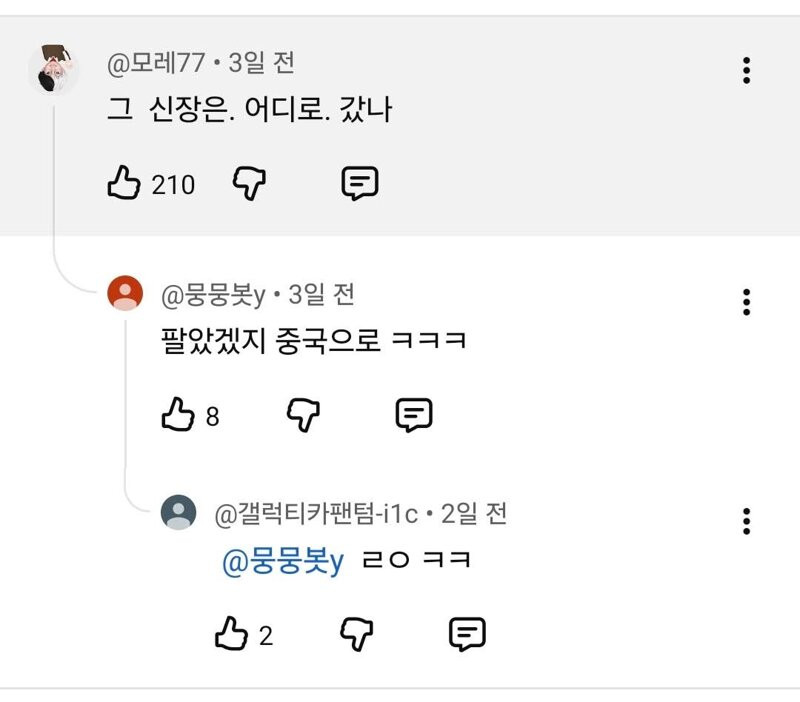Image resolution: width=800 pixels, height=702 pixels.
Task: Reply to @뭉뭉봇y's comment
Action: coord(413,414)
